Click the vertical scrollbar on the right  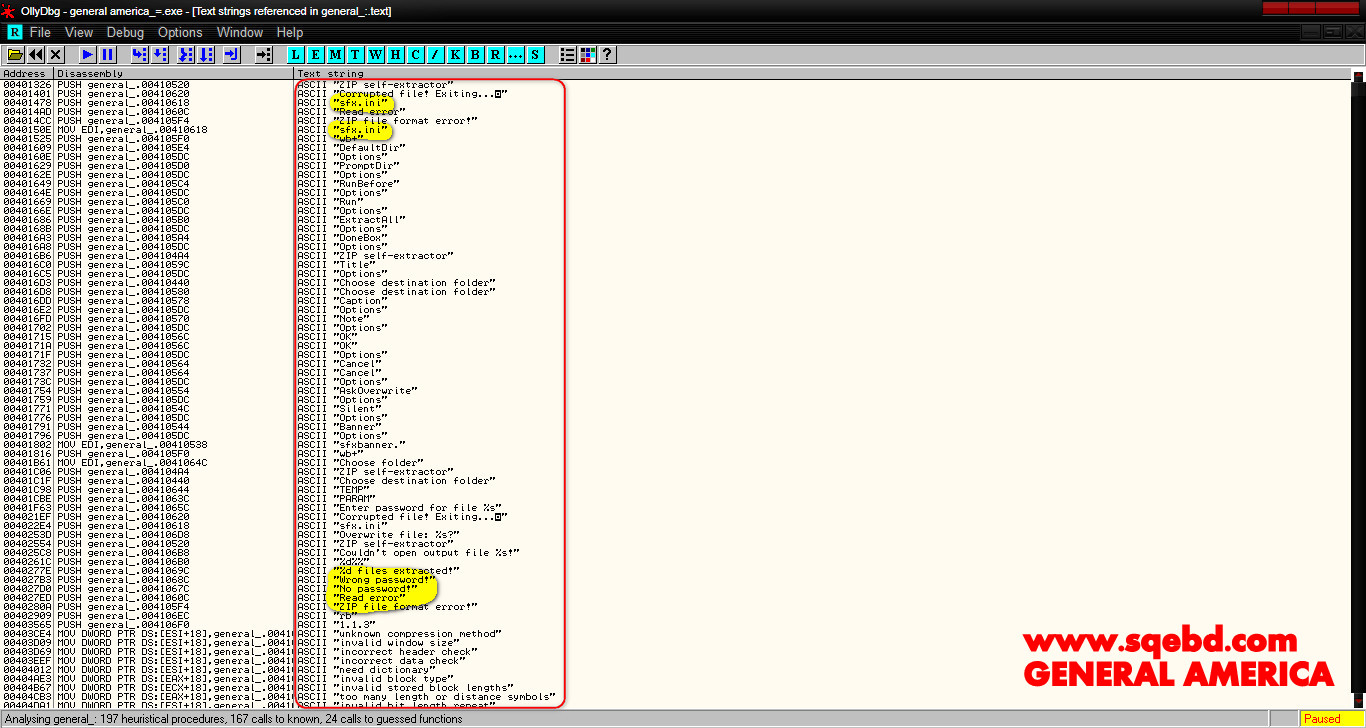tap(1358, 390)
